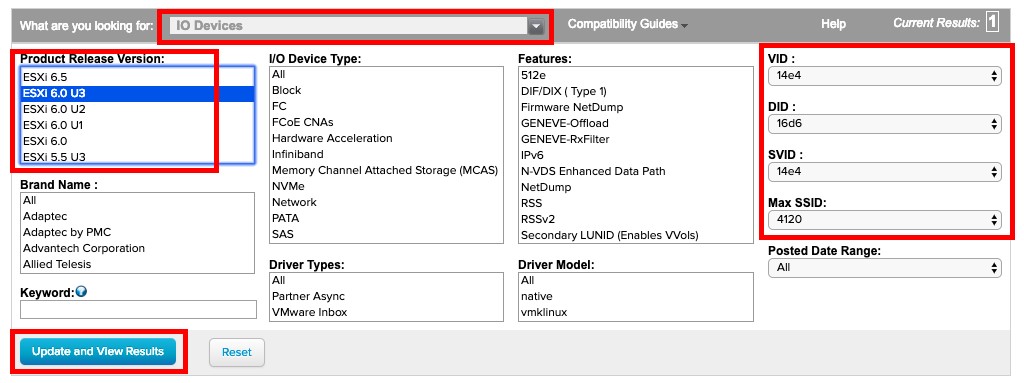The width and height of the screenshot is (1024, 383).
Task: Select Allied Telesis brand
Action: click(137, 264)
